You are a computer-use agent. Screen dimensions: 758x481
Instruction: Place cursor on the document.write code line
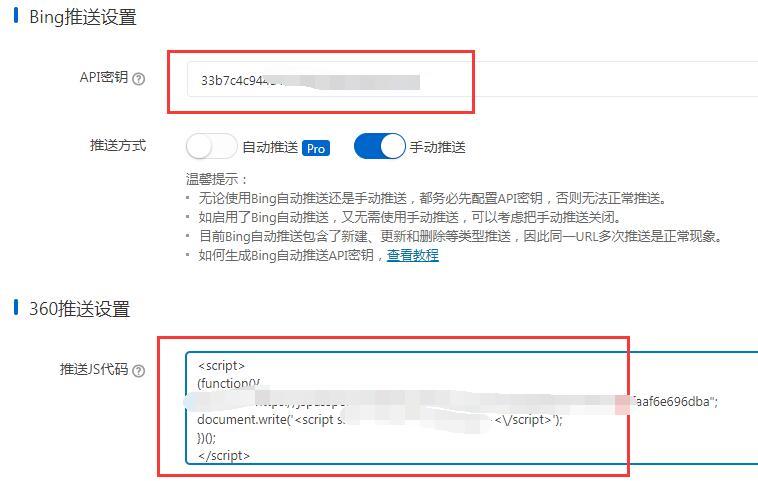point(380,420)
